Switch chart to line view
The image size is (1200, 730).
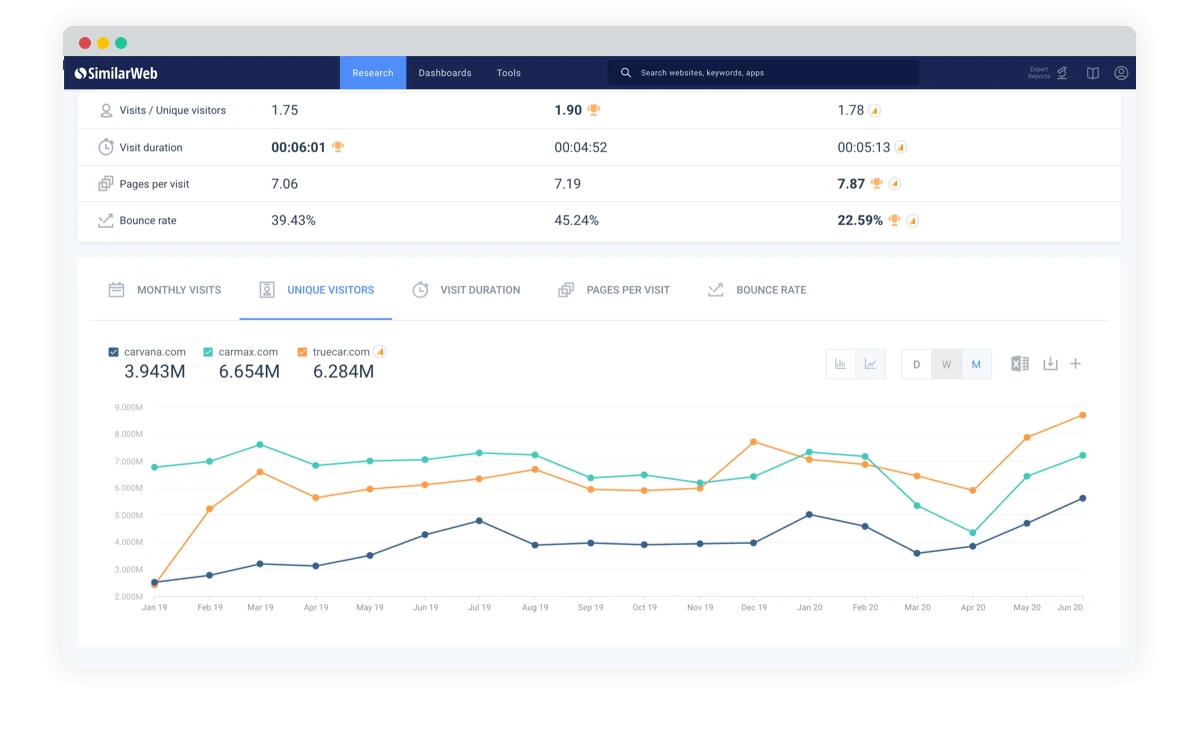870,364
